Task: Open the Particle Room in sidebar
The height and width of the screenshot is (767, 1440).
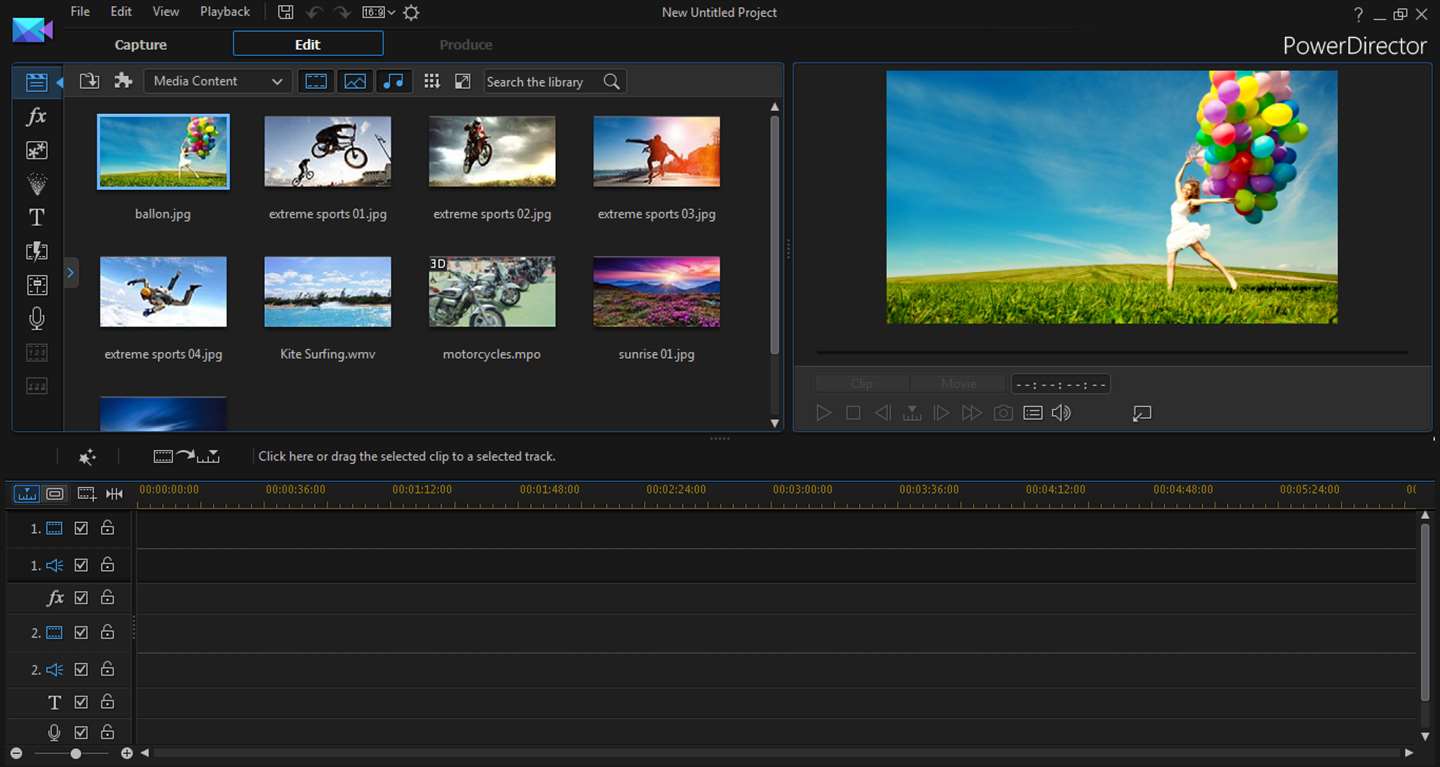Action: (37, 184)
